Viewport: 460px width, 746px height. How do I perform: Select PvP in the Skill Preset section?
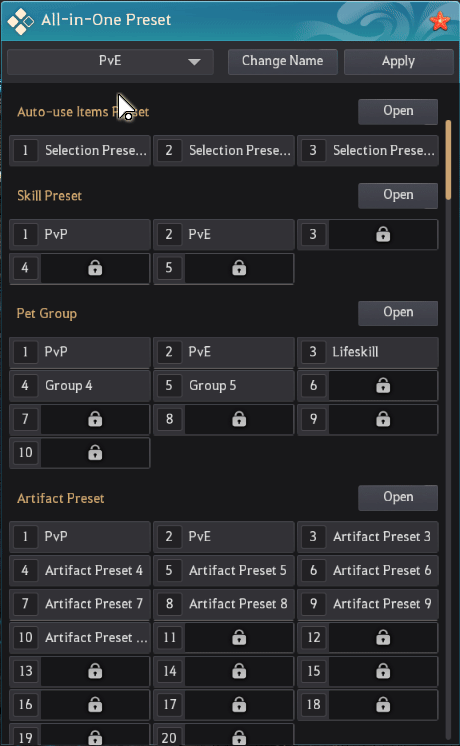pyautogui.click(x=80, y=235)
